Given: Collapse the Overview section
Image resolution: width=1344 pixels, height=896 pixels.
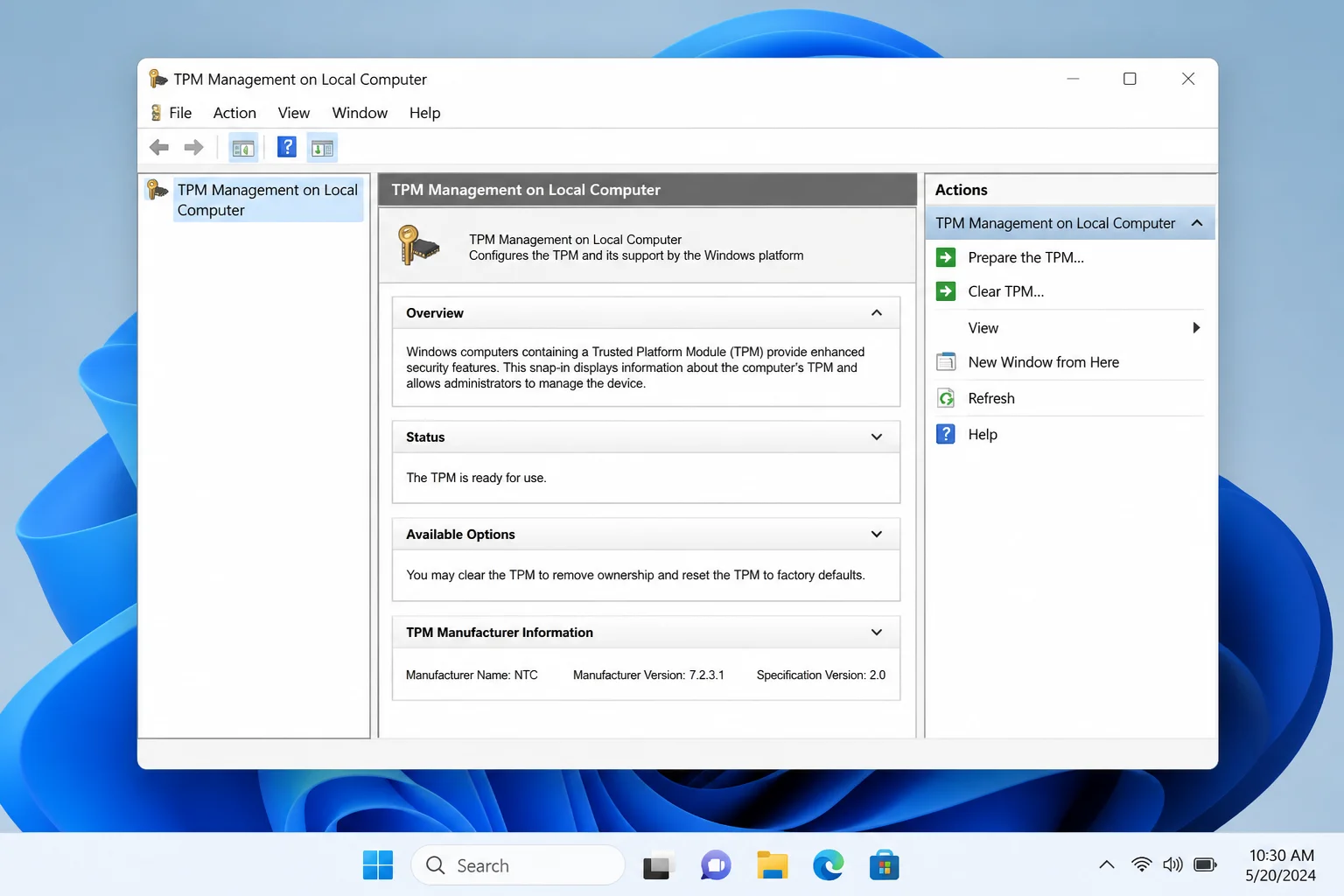Looking at the screenshot, I should [877, 313].
